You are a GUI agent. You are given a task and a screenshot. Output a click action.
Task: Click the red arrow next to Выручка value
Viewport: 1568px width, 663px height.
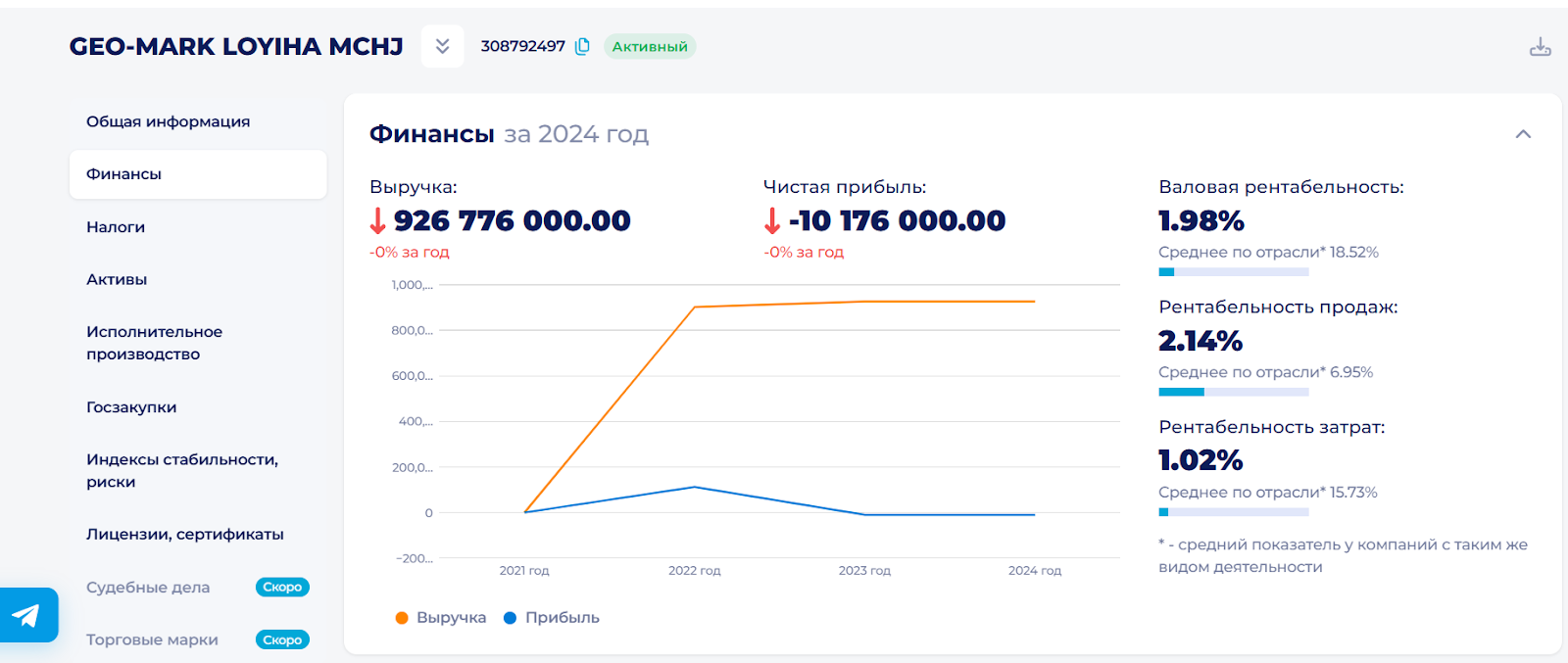pos(378,221)
